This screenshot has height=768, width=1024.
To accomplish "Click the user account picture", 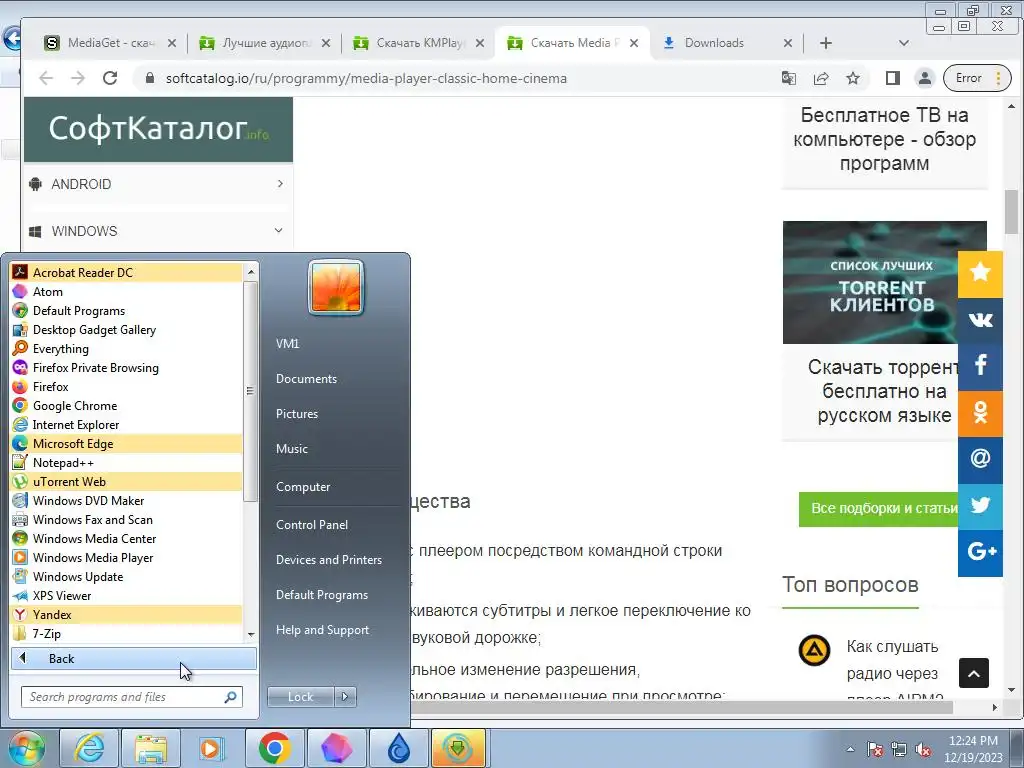I will pyautogui.click(x=336, y=287).
